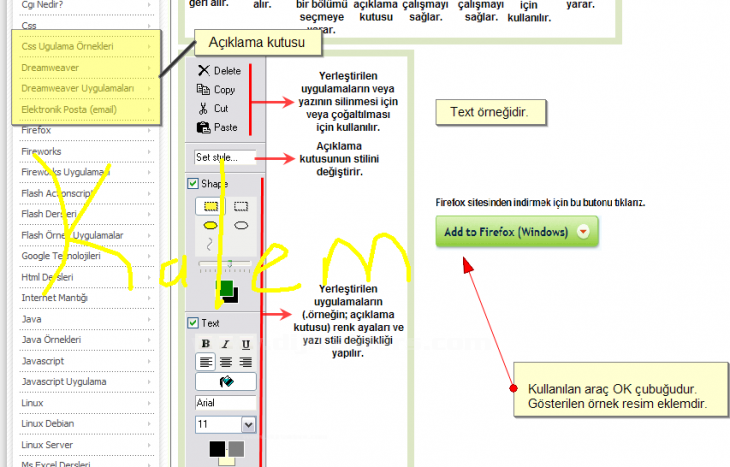Apply Bold text formatting
The image size is (730, 467).
206,344
